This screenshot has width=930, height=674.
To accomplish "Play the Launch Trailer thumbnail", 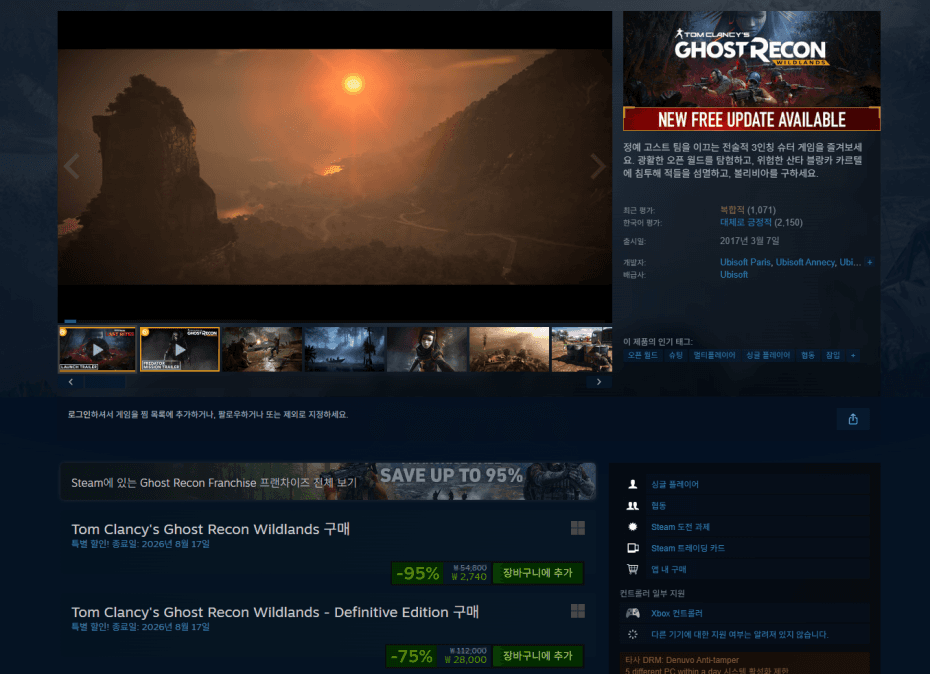I will [x=97, y=349].
